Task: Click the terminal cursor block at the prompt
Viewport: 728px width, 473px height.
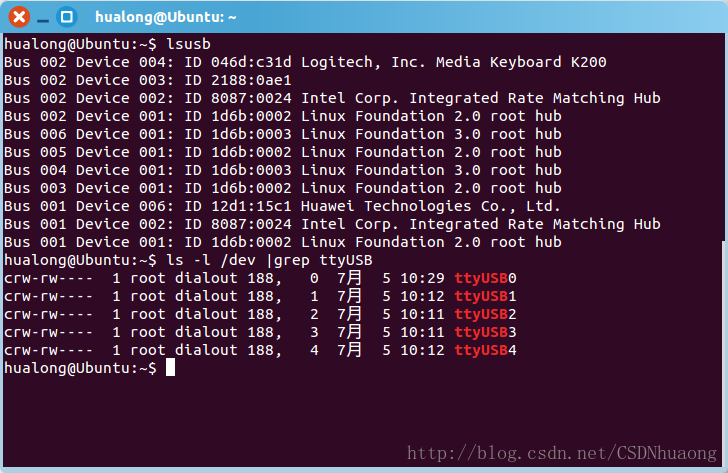Action: click(x=171, y=368)
